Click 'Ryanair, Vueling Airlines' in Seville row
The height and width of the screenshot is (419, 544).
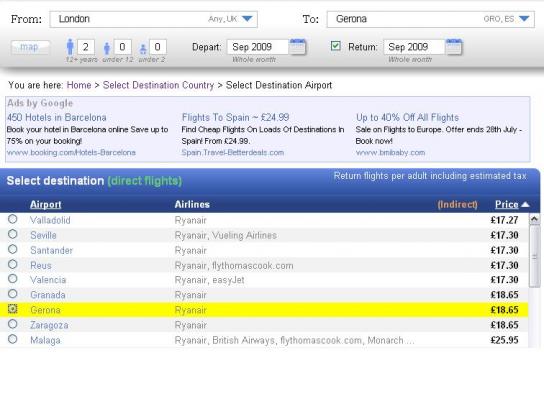point(226,236)
